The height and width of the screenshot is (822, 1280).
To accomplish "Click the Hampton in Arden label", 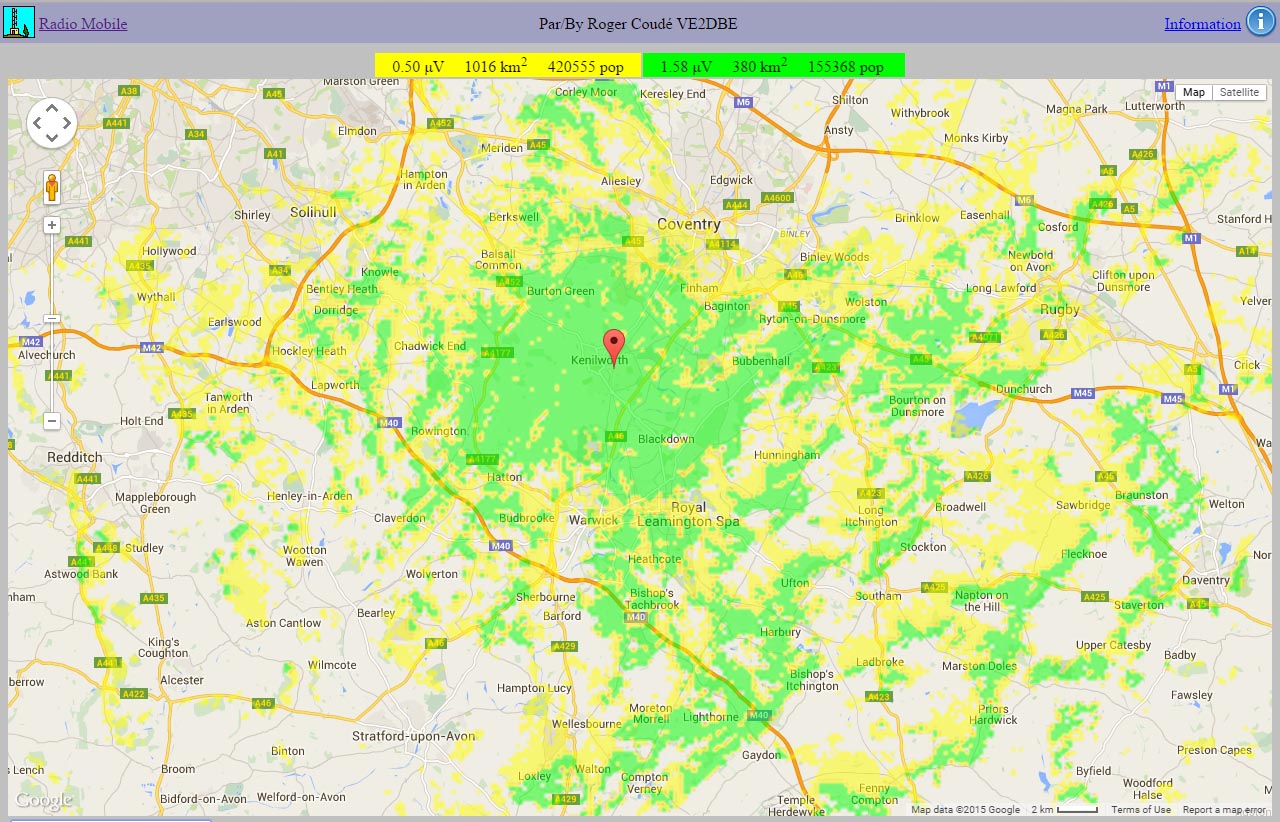I will coord(424,180).
